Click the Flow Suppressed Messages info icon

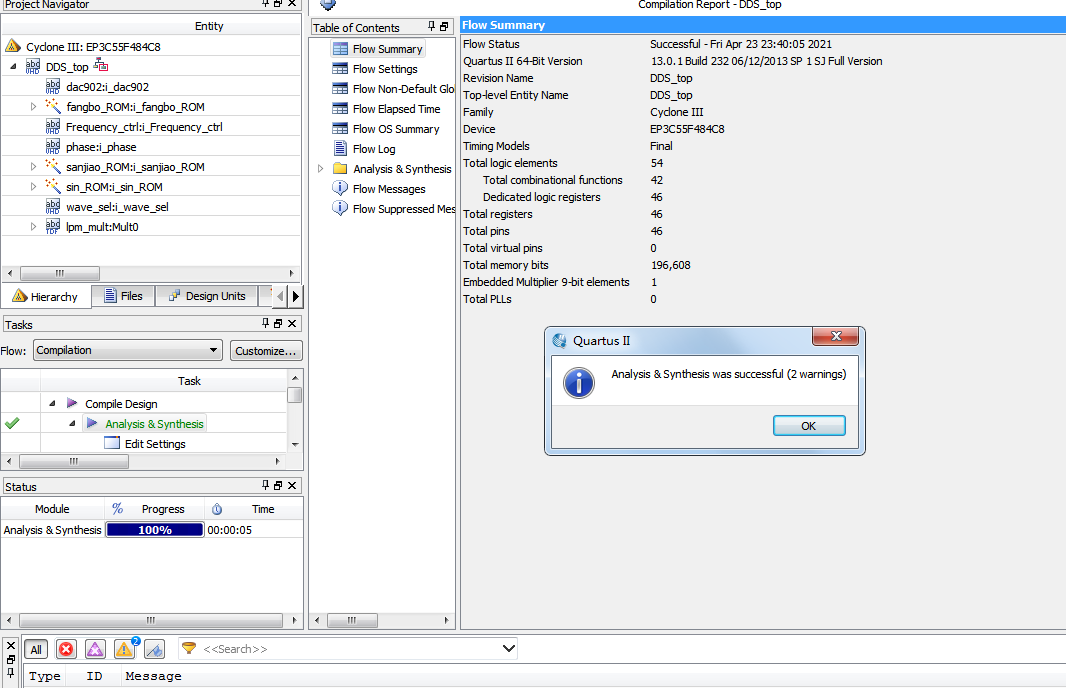pyautogui.click(x=340, y=208)
